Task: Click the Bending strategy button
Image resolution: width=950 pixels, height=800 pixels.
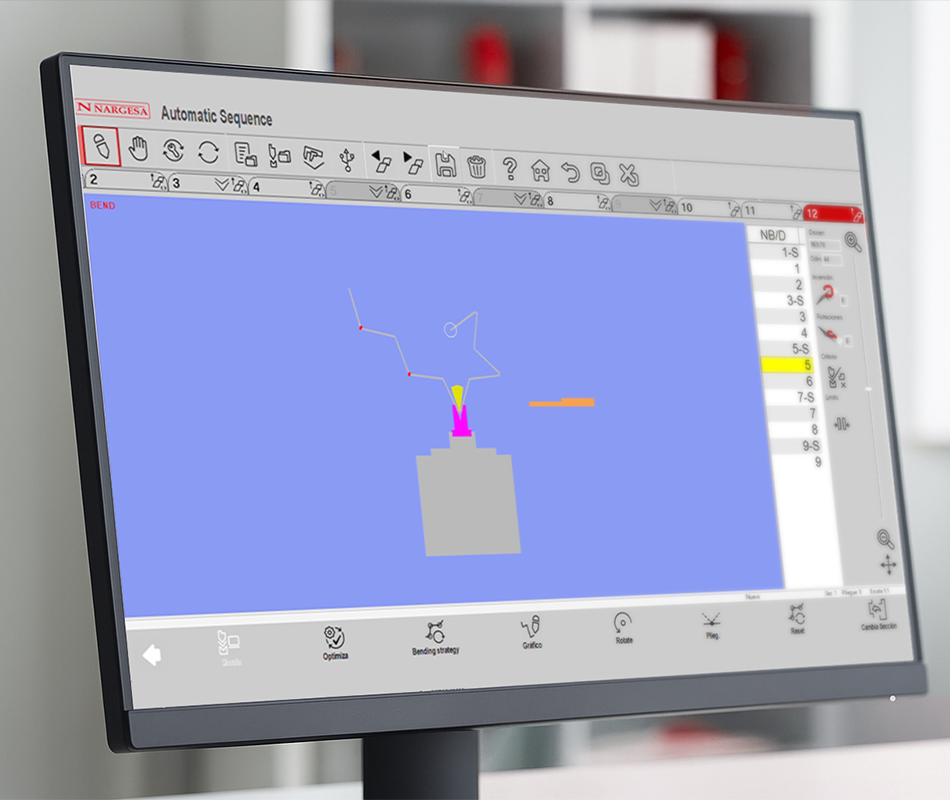Action: click(435, 637)
